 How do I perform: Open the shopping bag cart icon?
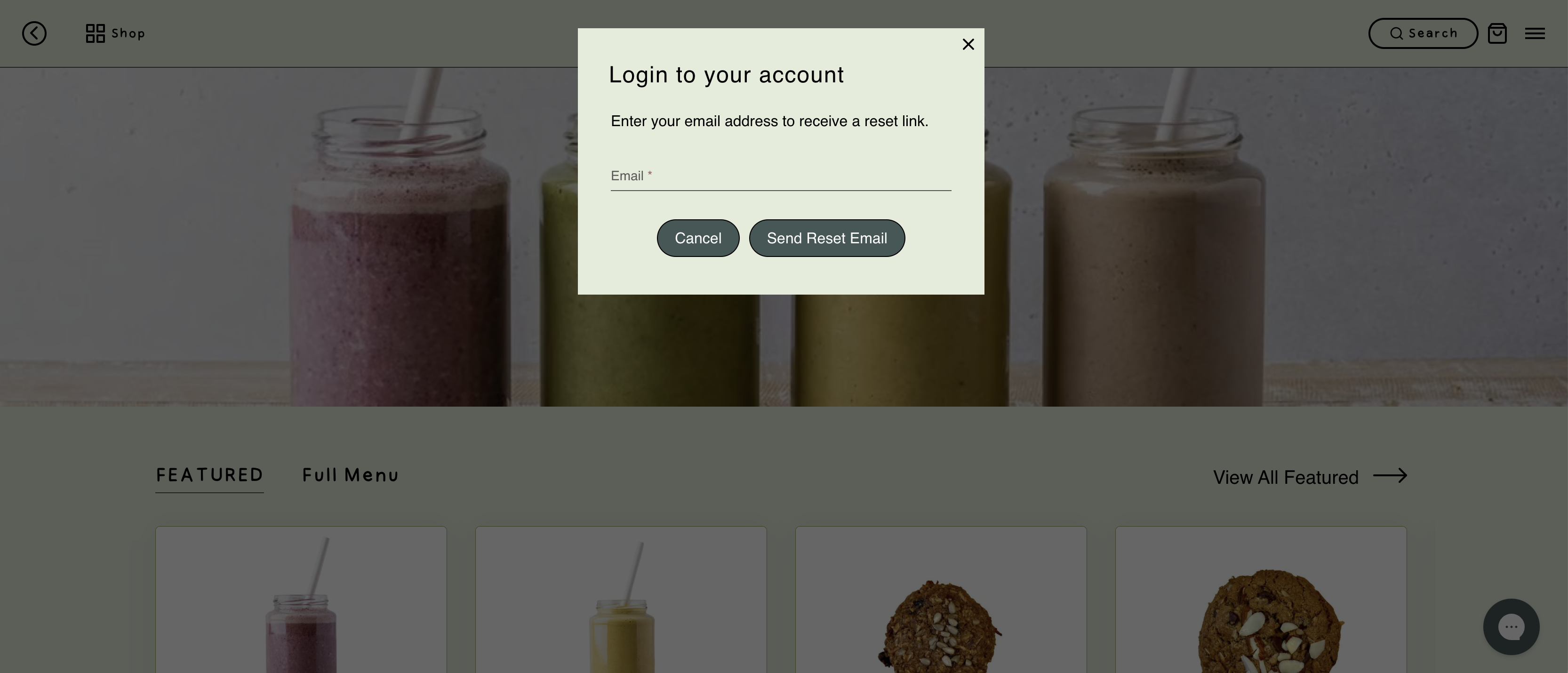1497,33
